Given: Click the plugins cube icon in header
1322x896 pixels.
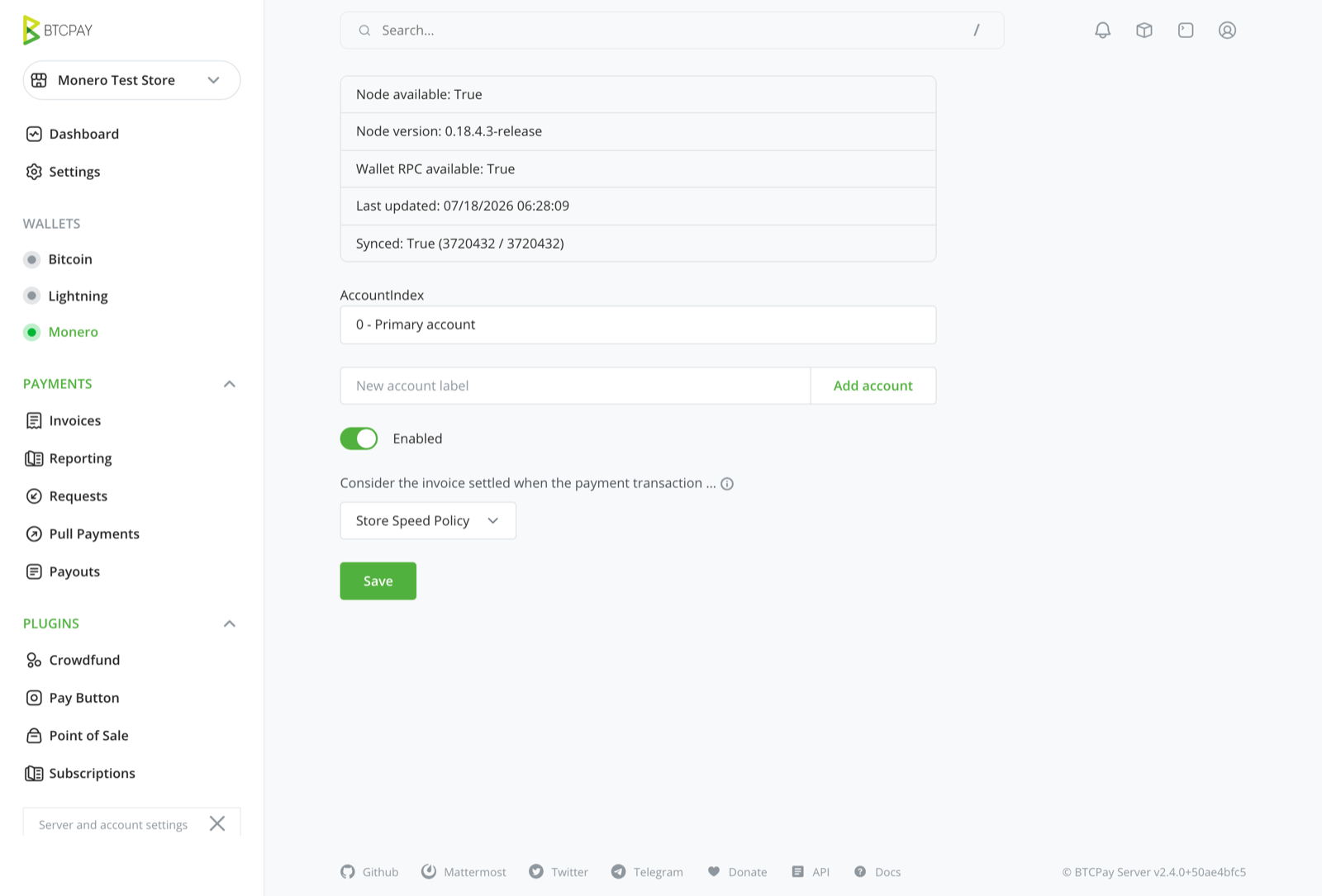Looking at the screenshot, I should click(1144, 31).
